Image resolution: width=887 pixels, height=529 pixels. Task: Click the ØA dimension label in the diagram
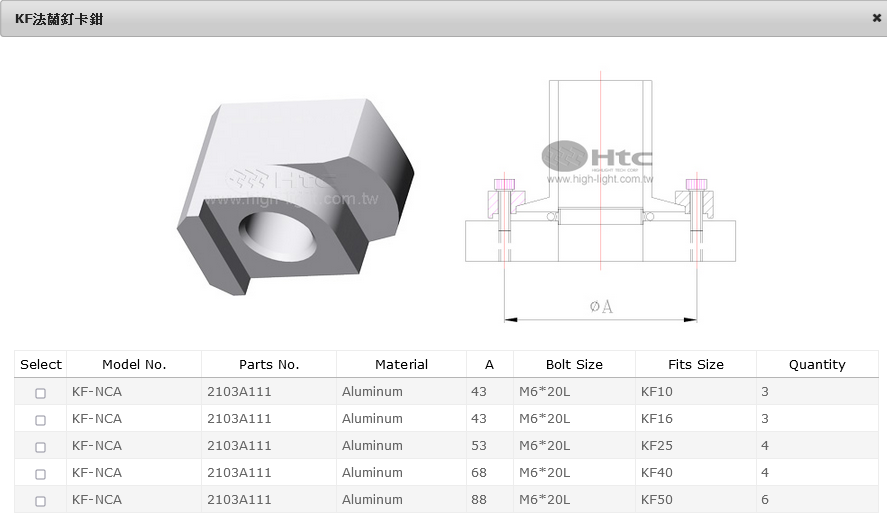click(601, 307)
